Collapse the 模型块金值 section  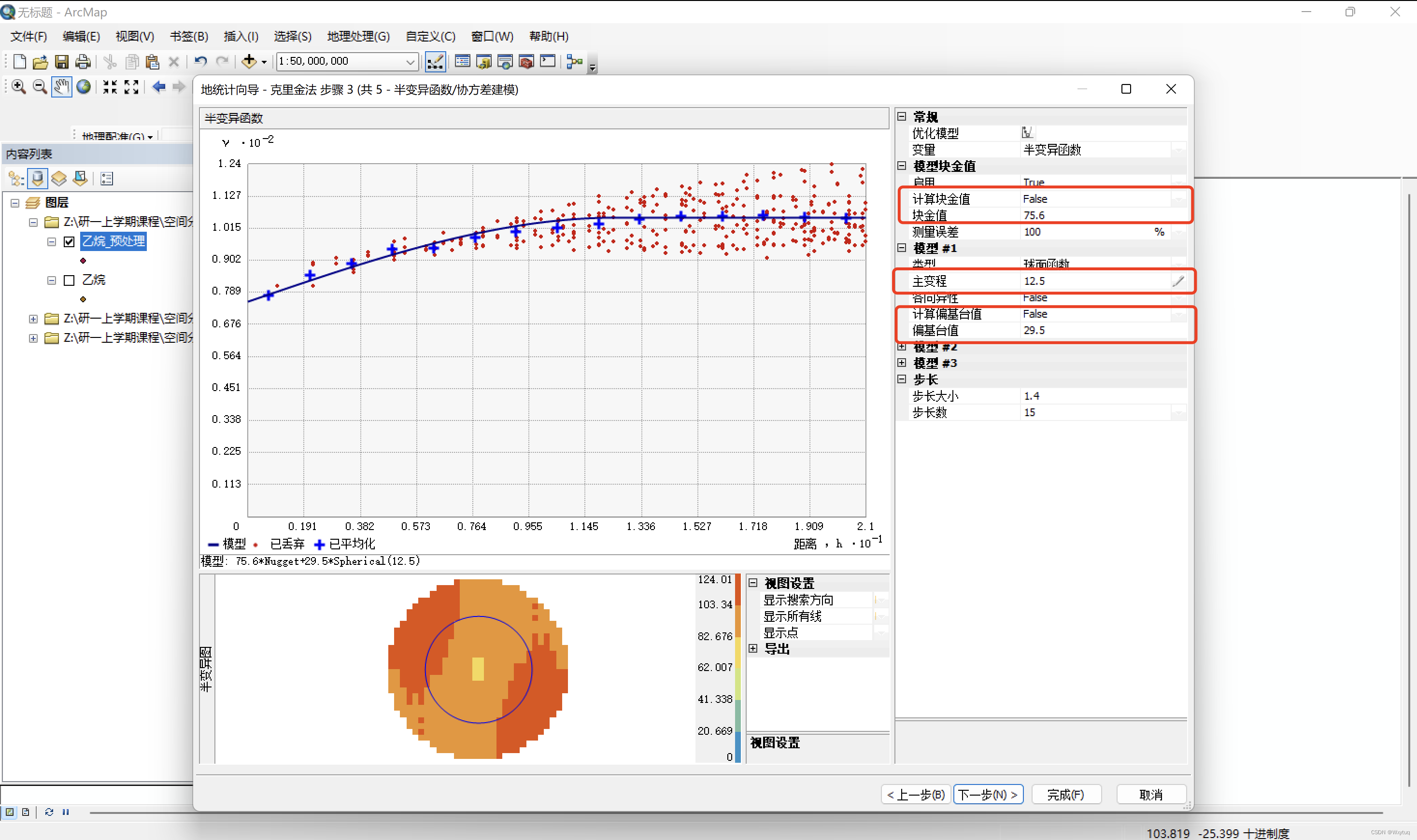pyautogui.click(x=902, y=166)
